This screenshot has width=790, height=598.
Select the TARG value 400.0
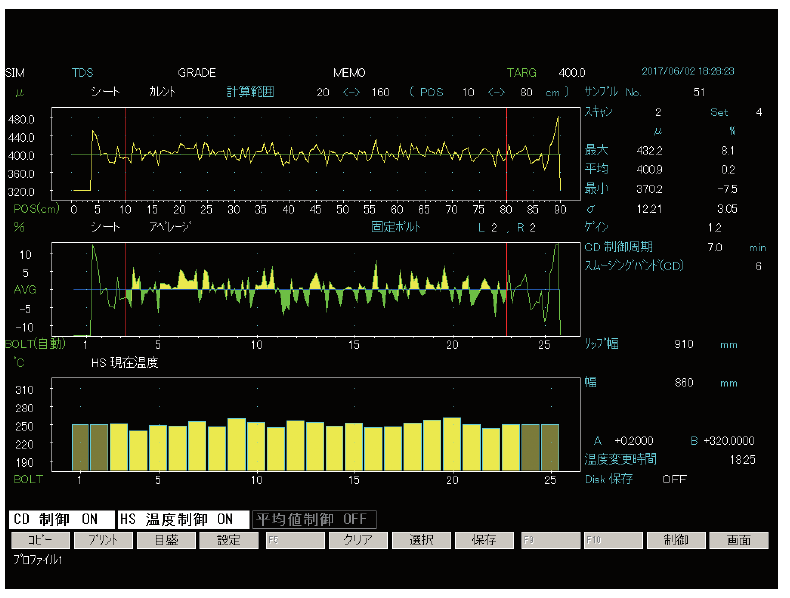click(x=572, y=73)
